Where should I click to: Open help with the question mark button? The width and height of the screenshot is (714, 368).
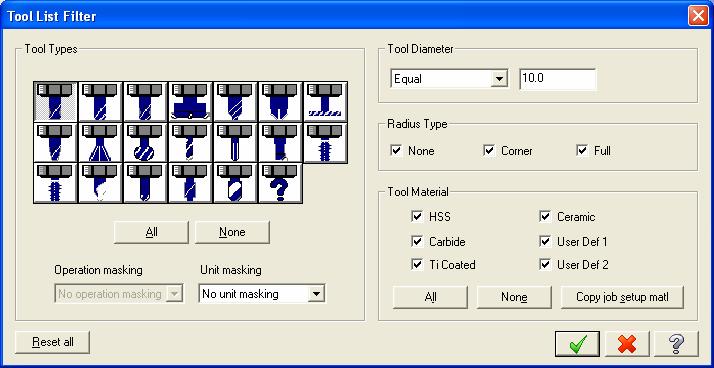[676, 344]
